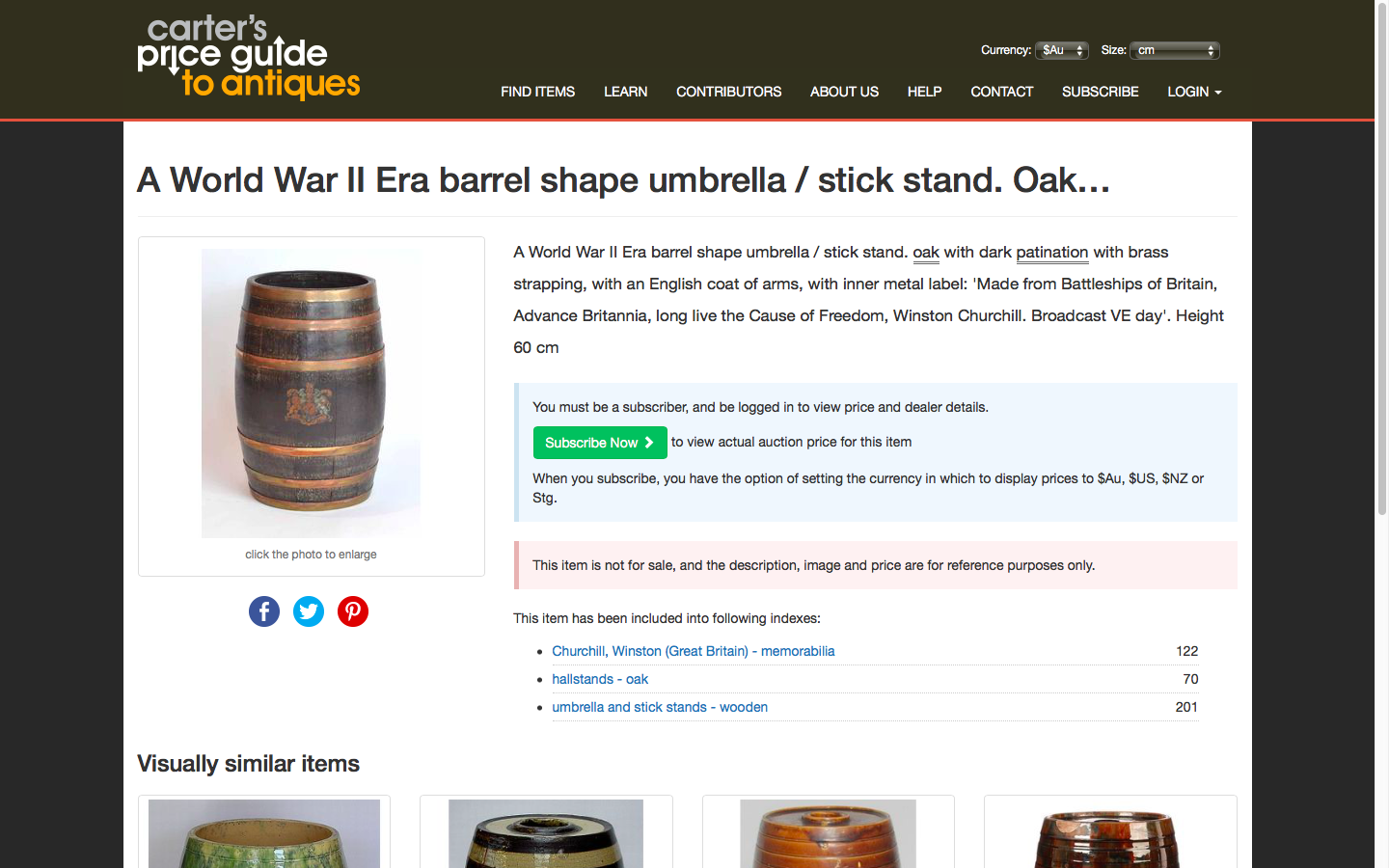Screen dimensions: 1389x868
Task: Open the Currency dropdown
Action: (x=1062, y=50)
